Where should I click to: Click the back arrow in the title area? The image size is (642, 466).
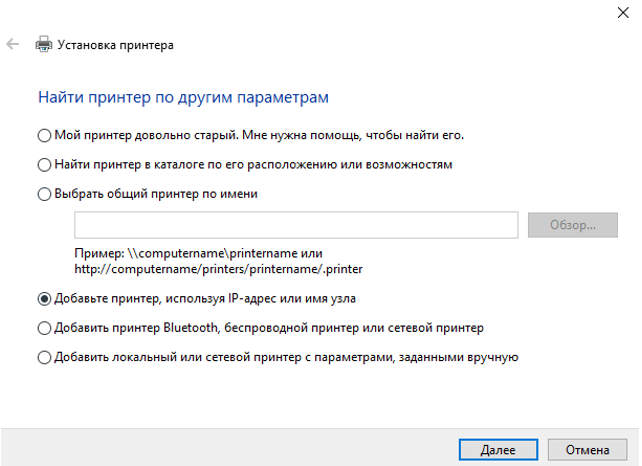[12, 45]
